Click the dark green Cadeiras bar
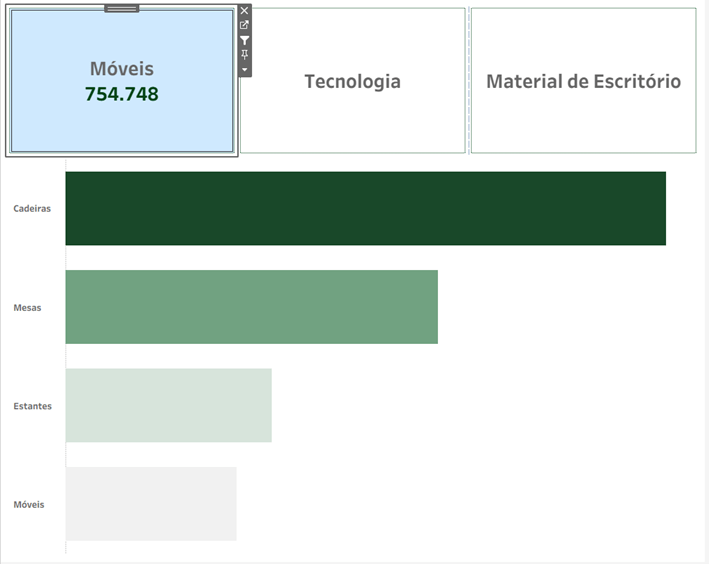Image resolution: width=709 pixels, height=564 pixels. [365, 208]
